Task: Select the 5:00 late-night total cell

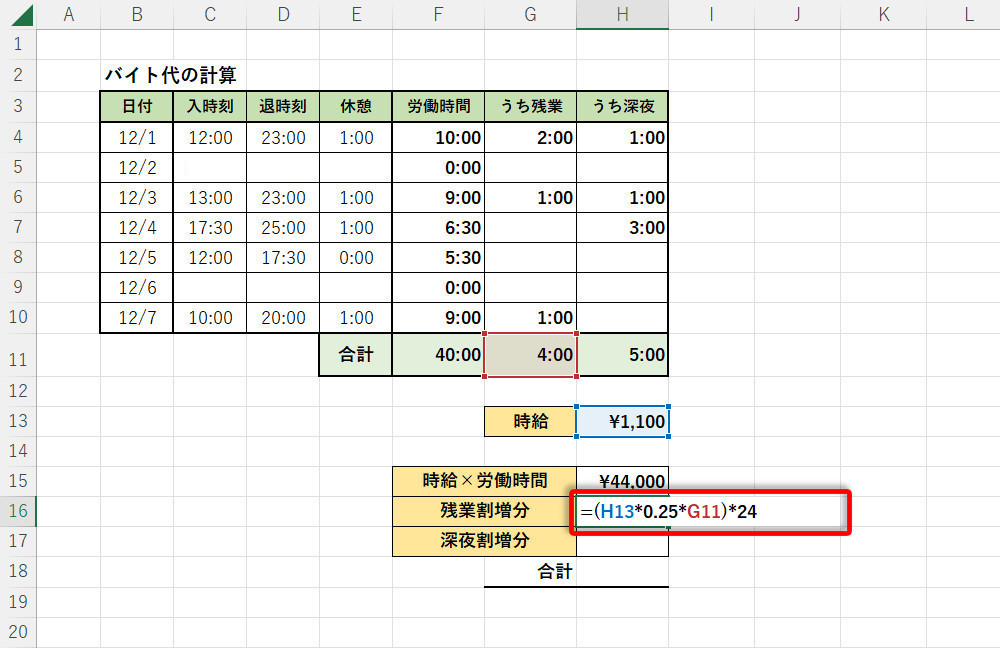Action: [622, 355]
